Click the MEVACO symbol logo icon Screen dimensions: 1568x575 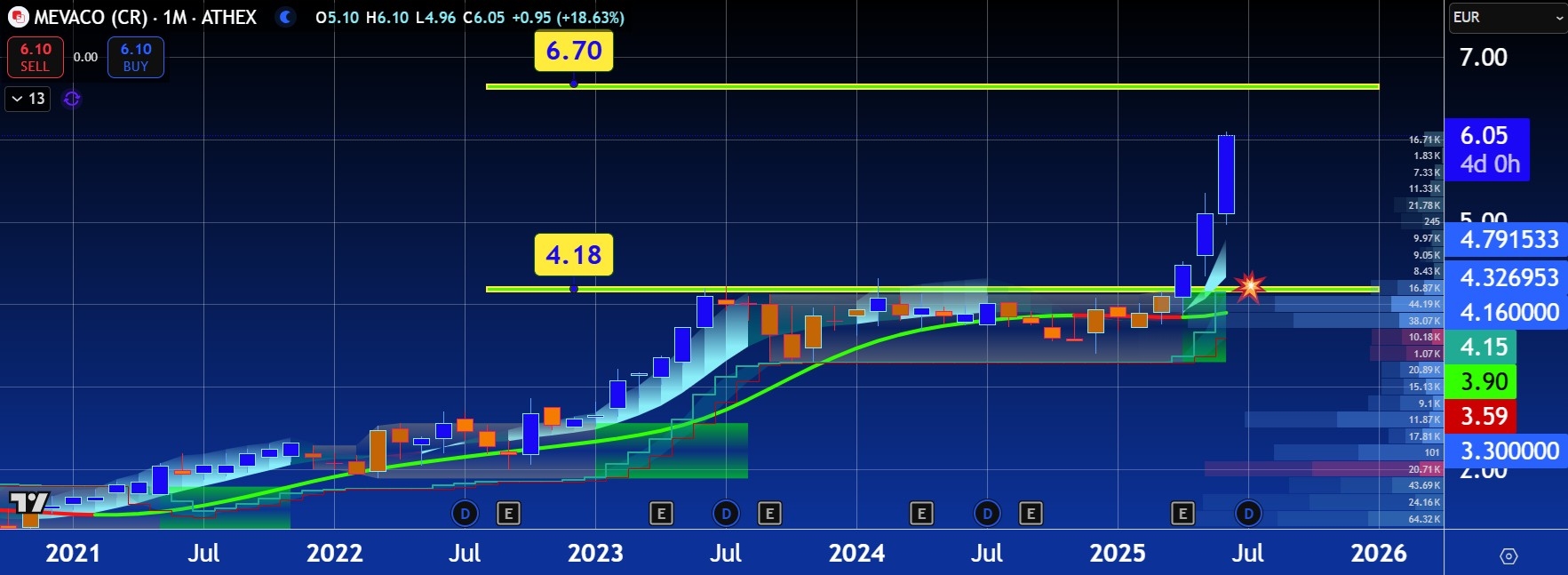[x=18, y=17]
